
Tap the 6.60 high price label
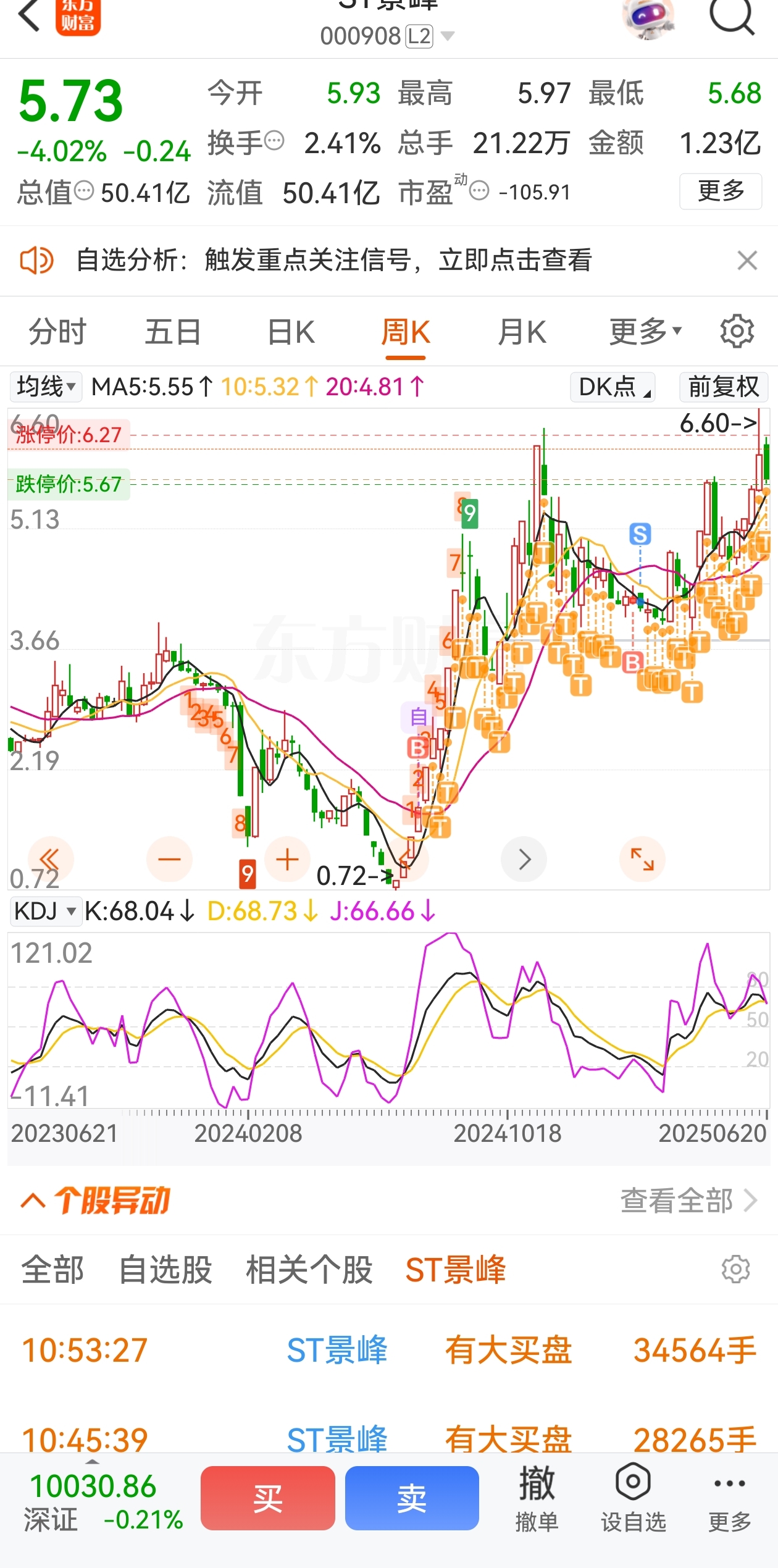(719, 423)
